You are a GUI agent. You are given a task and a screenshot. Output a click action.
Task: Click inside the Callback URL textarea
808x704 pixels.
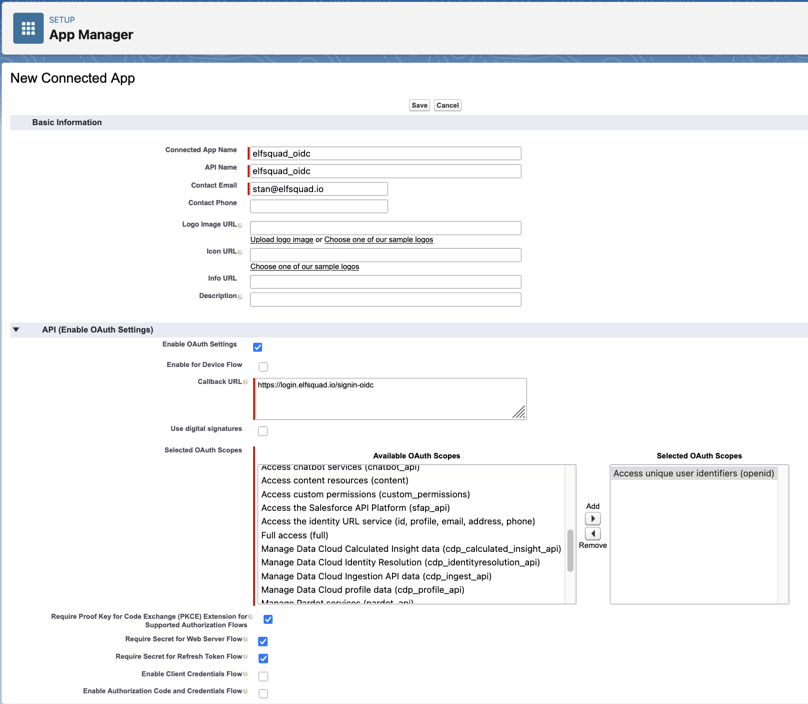click(x=391, y=399)
